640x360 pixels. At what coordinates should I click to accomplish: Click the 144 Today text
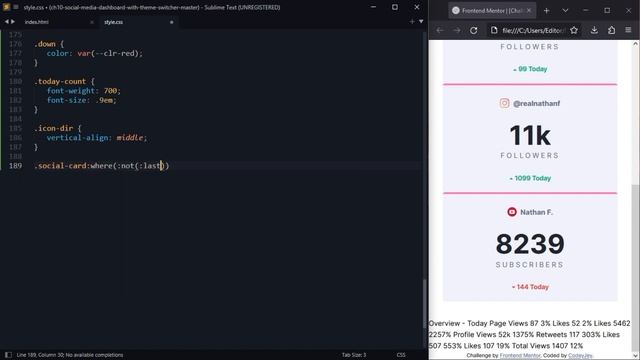533,287
